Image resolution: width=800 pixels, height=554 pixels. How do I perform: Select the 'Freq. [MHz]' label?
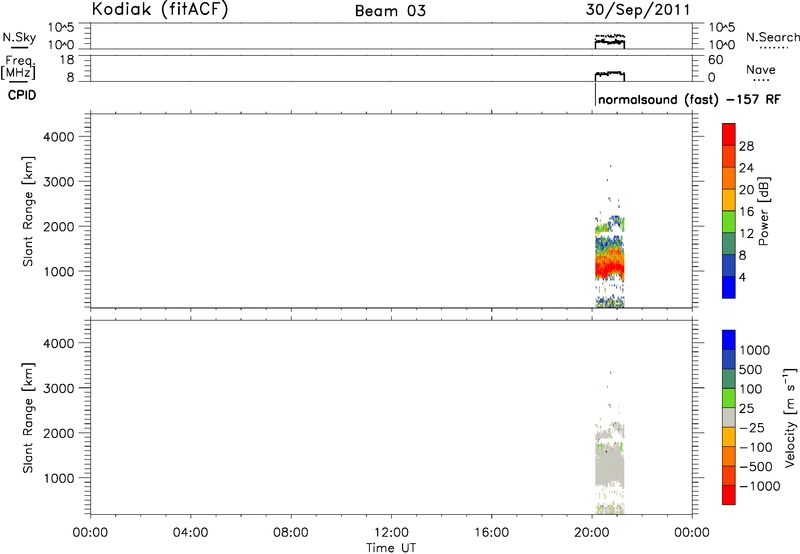(19, 68)
